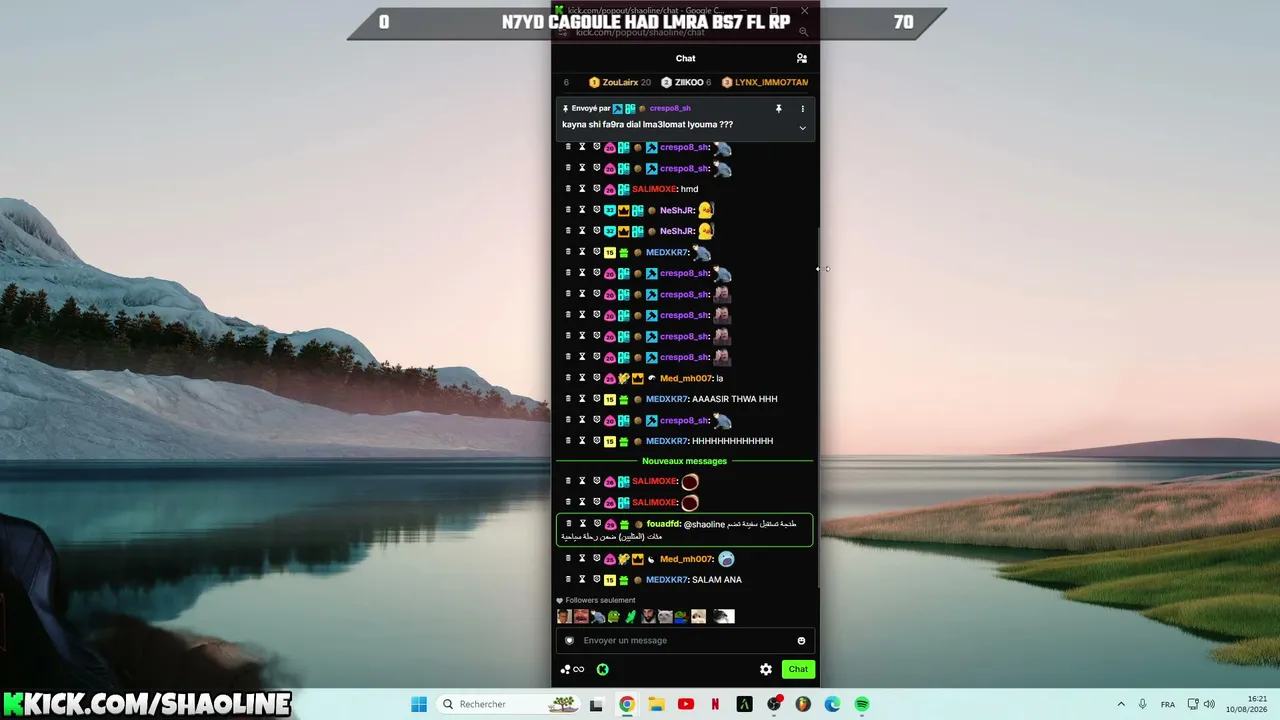Open the emoji picker in message box
Image resolution: width=1280 pixels, height=720 pixels.
pyautogui.click(x=801, y=640)
